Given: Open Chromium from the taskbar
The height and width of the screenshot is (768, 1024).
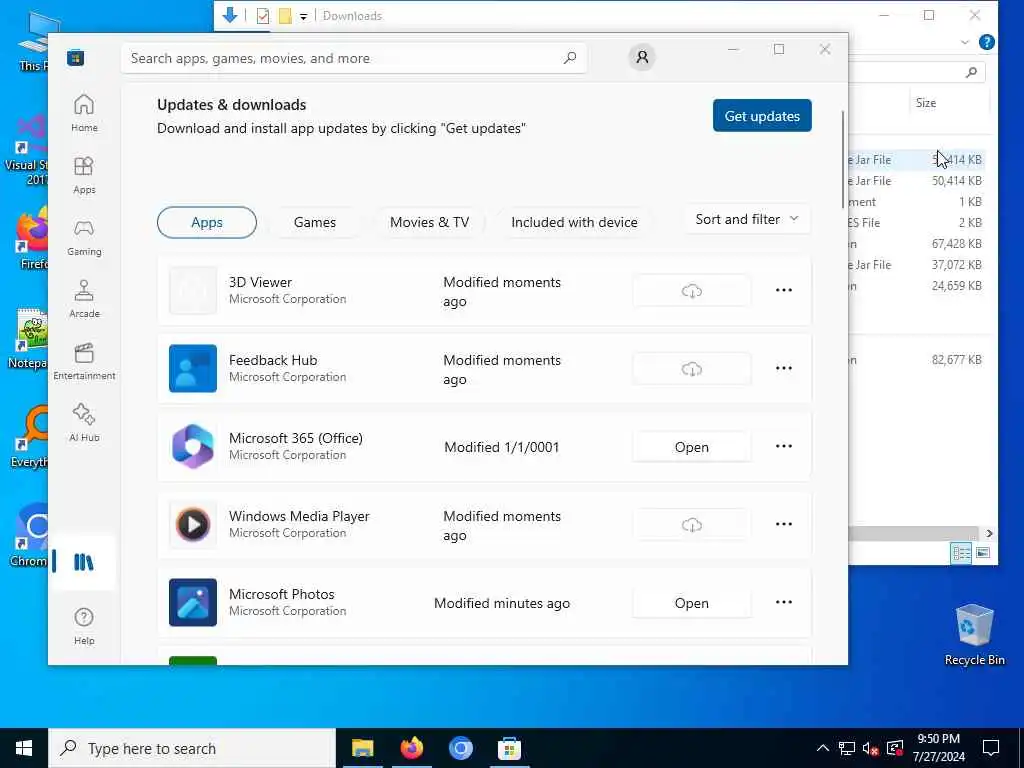Looking at the screenshot, I should click(460, 748).
